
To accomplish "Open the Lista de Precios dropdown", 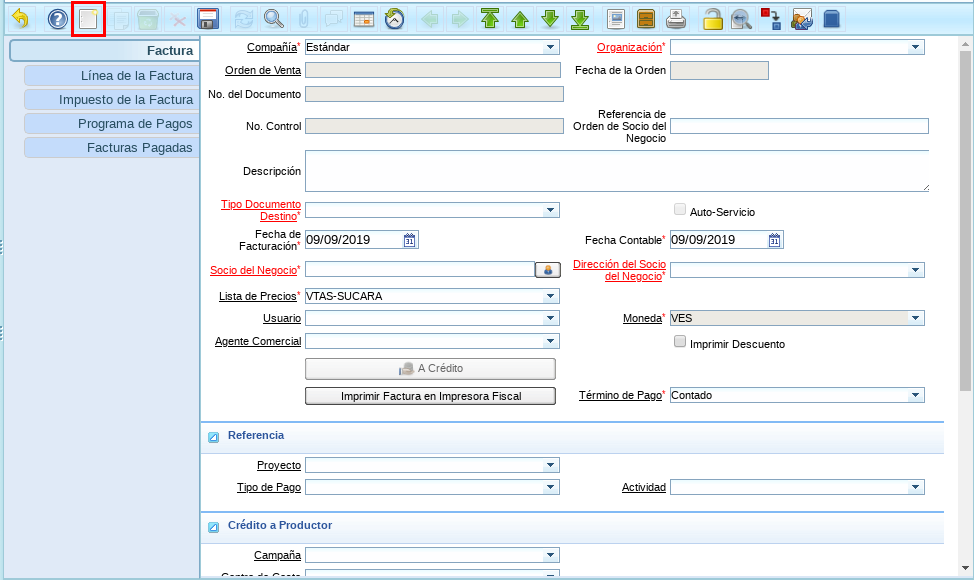I will coord(550,297).
